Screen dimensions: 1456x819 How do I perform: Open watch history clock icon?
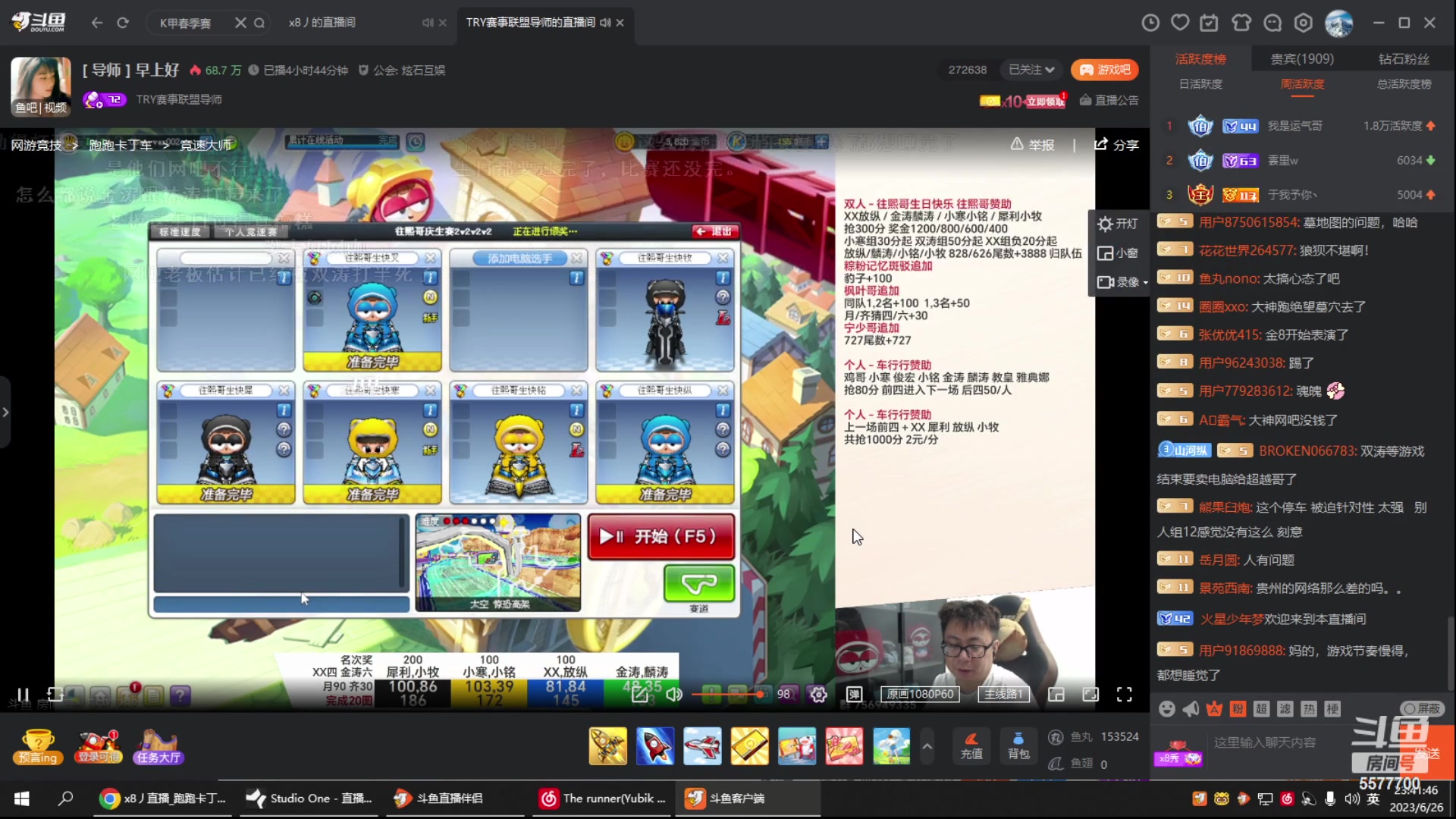pos(1150,23)
